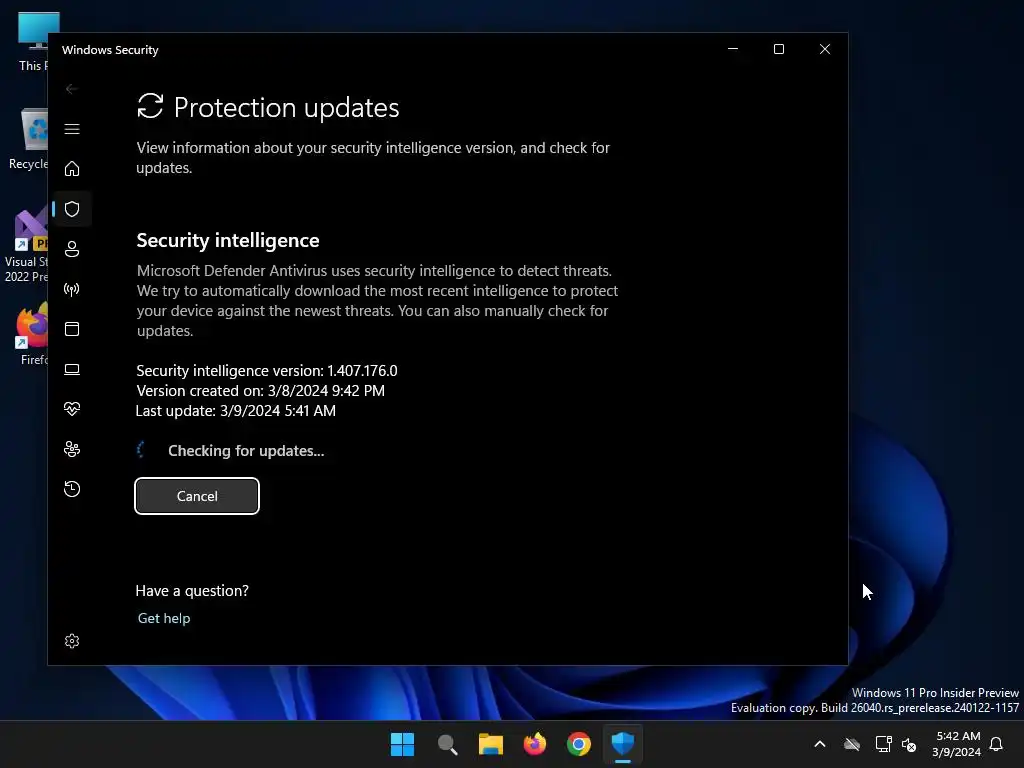Image resolution: width=1024 pixels, height=768 pixels.
Task: Click the 'Last update' line
Action: [x=236, y=411]
